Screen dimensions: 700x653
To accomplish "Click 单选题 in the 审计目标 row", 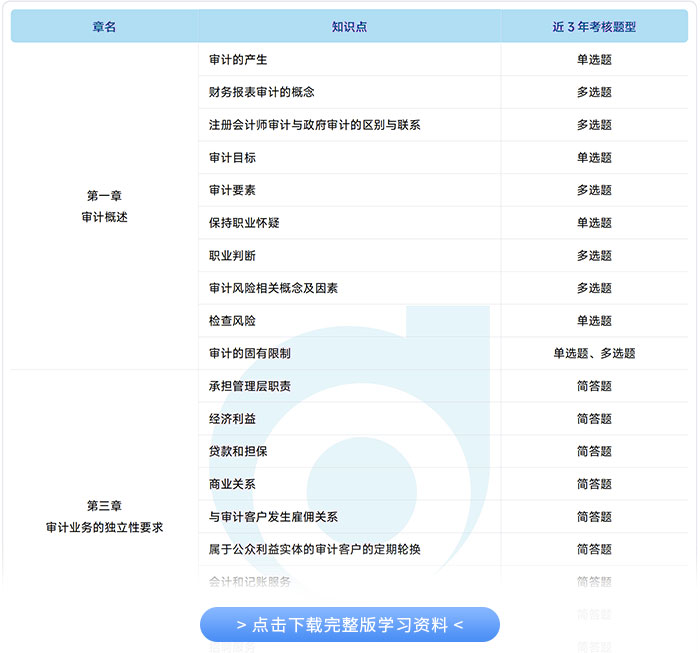I will [x=594, y=158].
